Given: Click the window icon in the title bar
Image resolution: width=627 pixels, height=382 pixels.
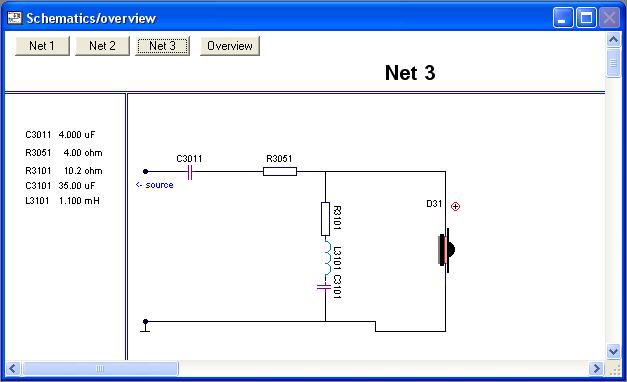Looking at the screenshot, I should (14, 18).
